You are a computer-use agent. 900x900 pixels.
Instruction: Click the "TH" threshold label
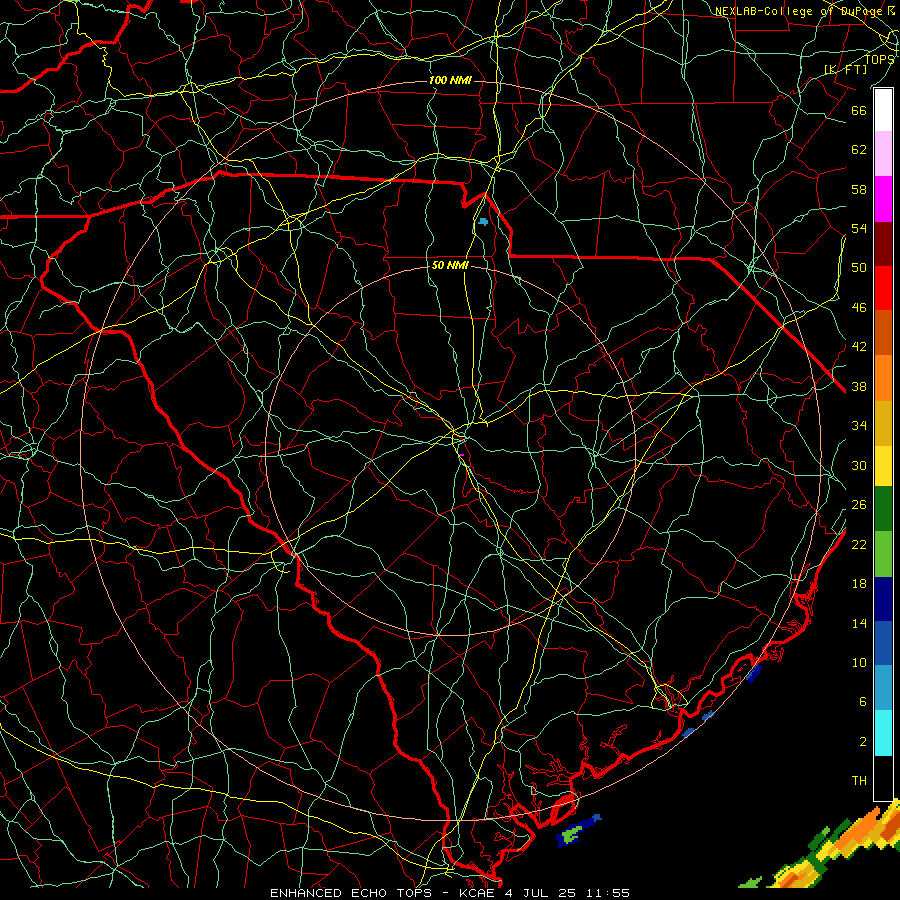tap(859, 781)
